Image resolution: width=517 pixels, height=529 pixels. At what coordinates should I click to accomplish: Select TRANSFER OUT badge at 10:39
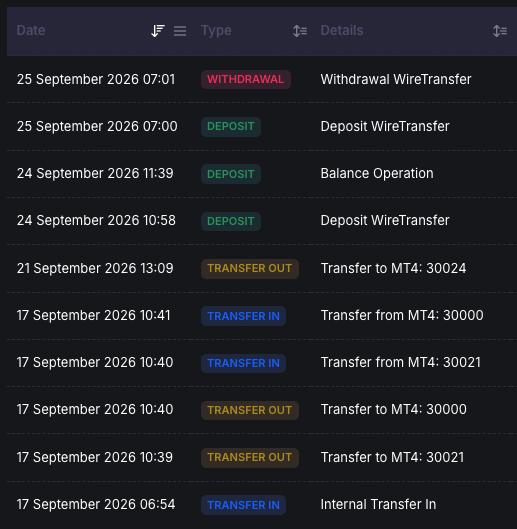click(x=250, y=457)
